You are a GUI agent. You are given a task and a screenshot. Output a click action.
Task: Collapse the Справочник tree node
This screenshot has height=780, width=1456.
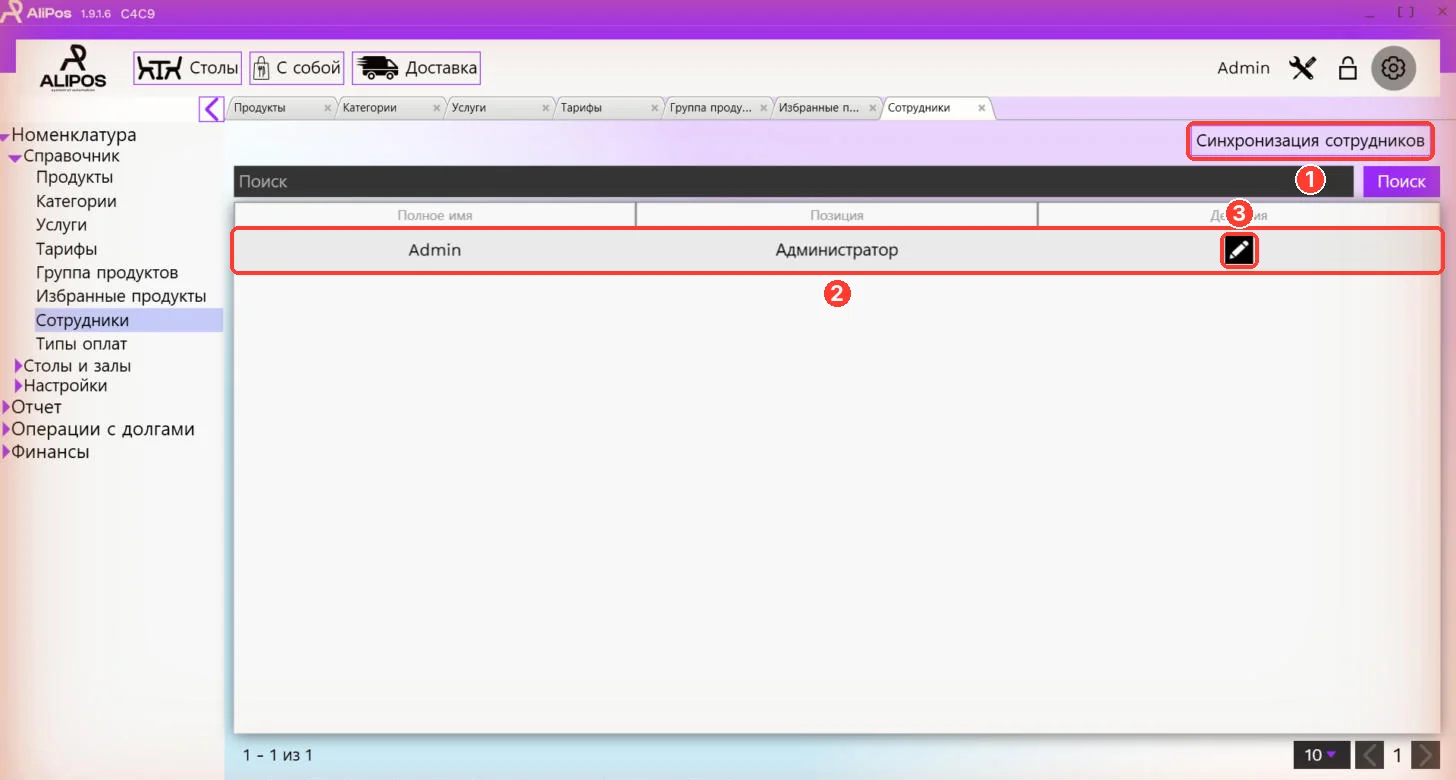(x=16, y=157)
